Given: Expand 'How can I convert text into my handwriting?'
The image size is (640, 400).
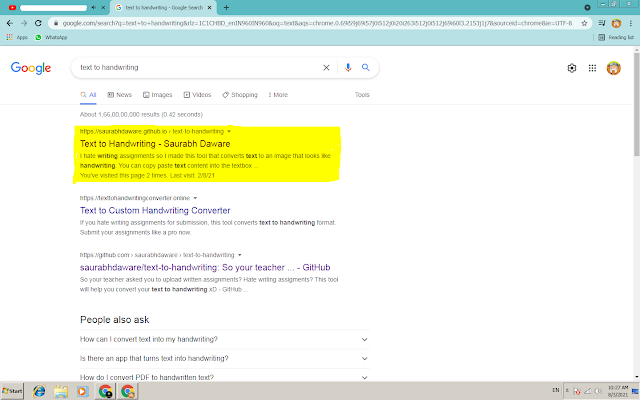Looking at the screenshot, I should tap(225, 339).
